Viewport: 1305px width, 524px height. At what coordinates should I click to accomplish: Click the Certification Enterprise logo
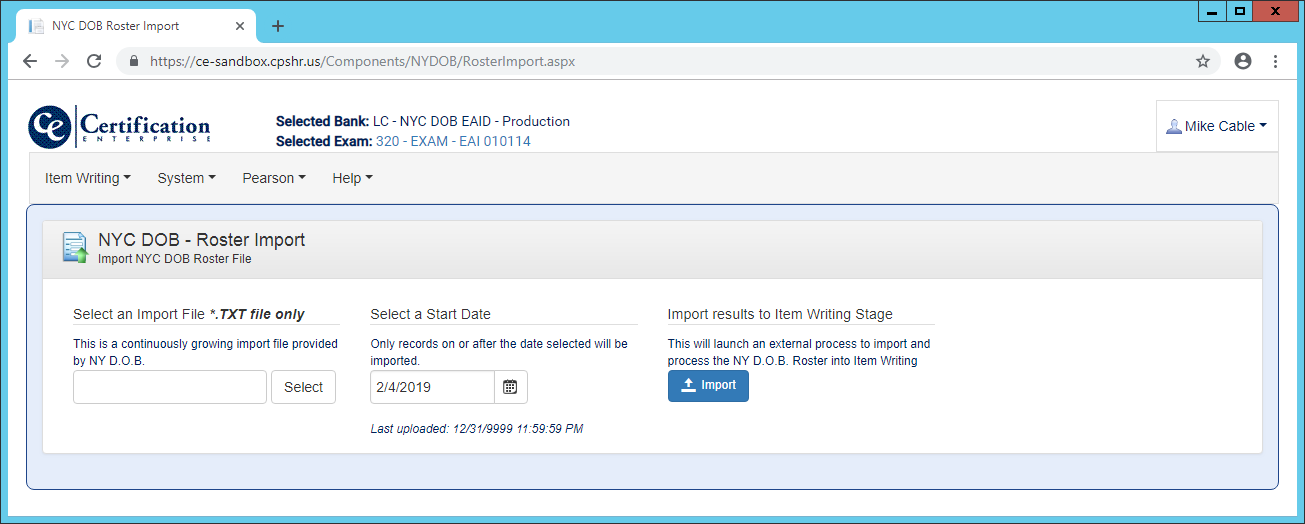click(120, 127)
